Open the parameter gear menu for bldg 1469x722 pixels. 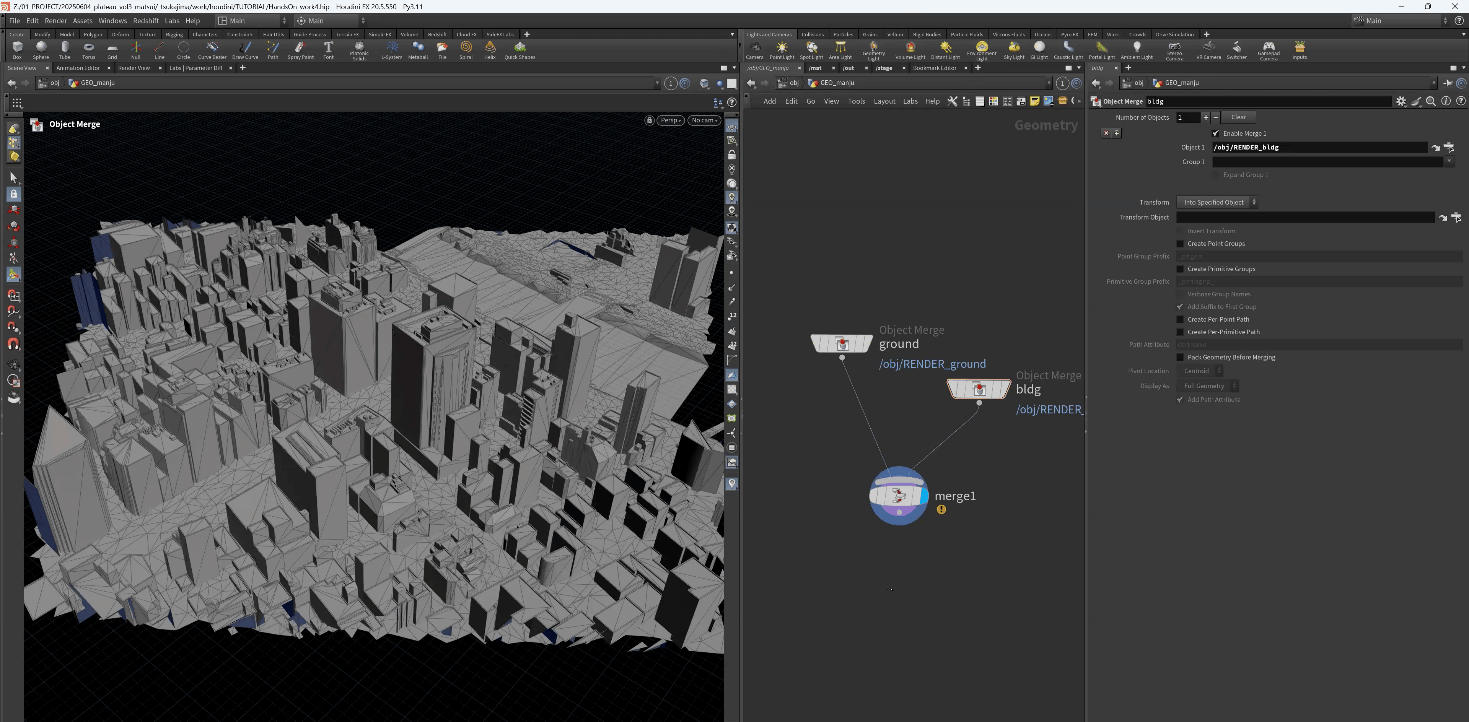click(1400, 101)
